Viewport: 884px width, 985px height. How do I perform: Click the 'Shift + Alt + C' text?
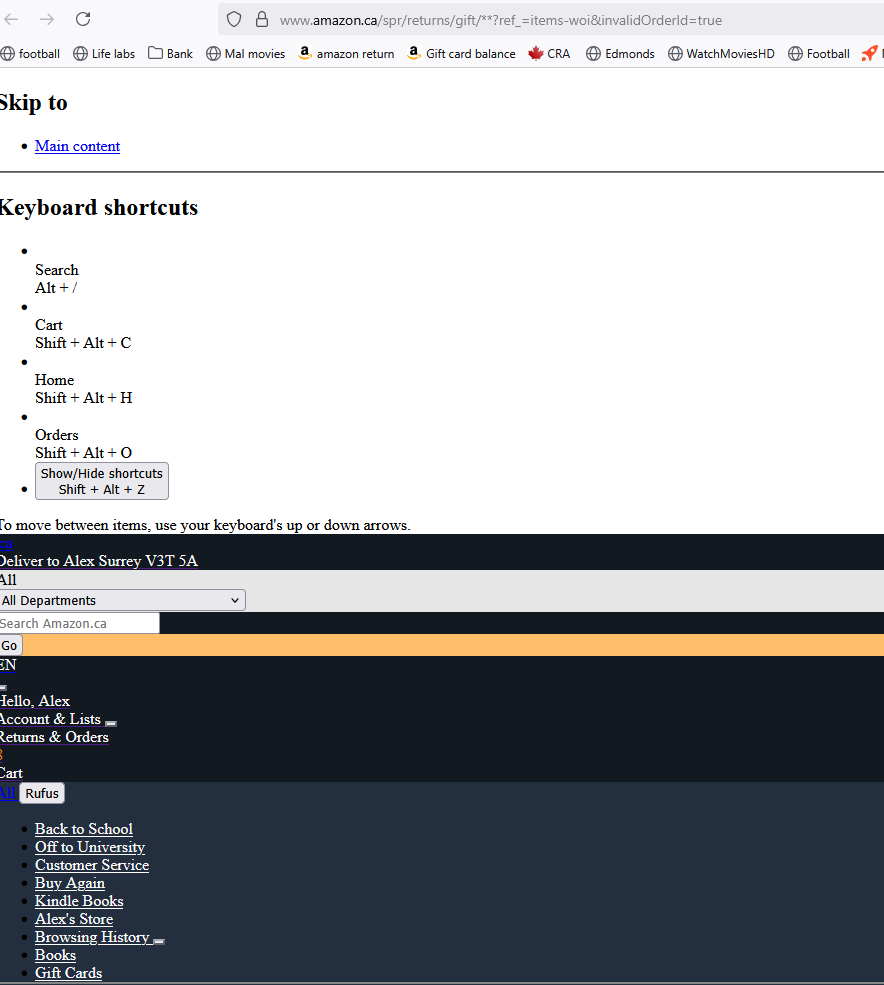point(83,343)
